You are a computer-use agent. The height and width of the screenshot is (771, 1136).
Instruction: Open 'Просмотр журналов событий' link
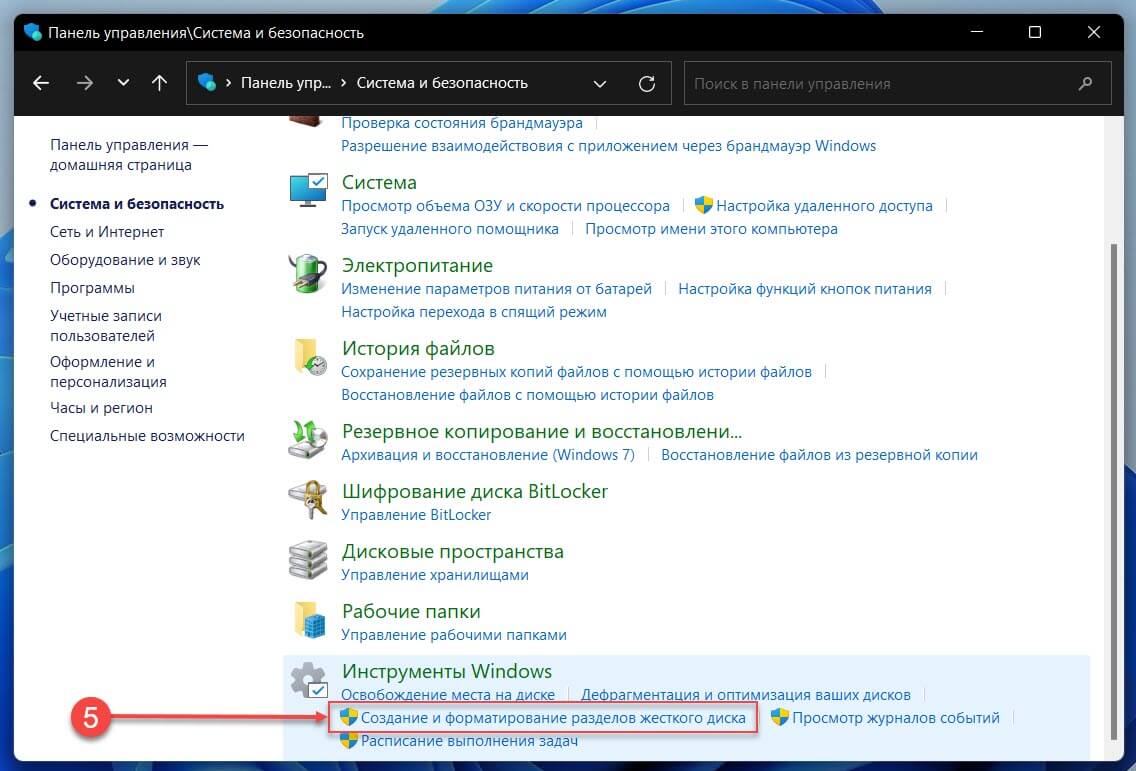[895, 718]
